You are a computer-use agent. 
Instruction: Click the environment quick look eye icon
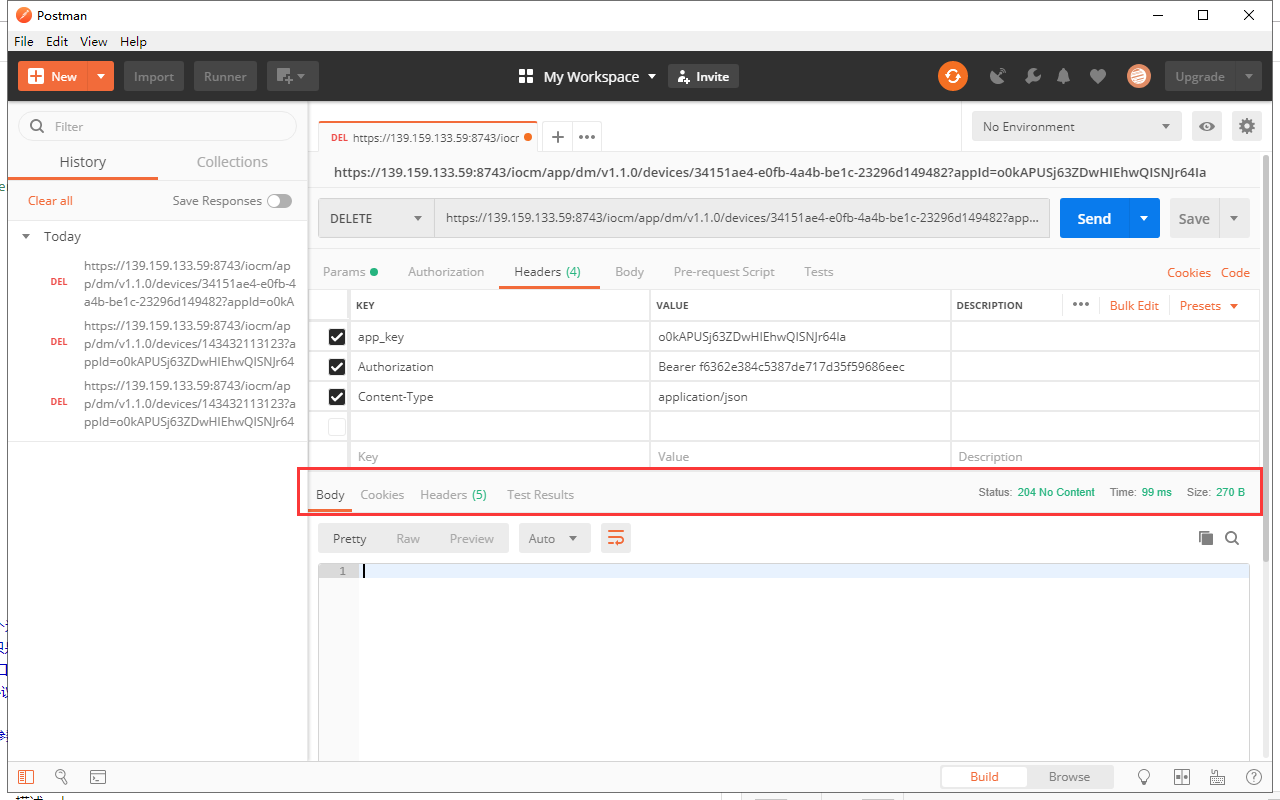coord(1208,126)
